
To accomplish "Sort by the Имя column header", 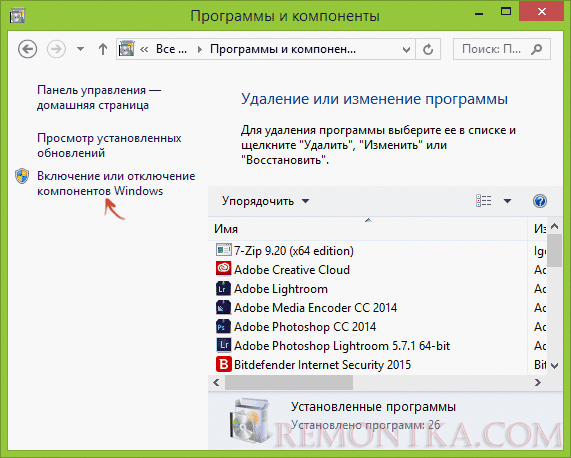I will [x=368, y=229].
